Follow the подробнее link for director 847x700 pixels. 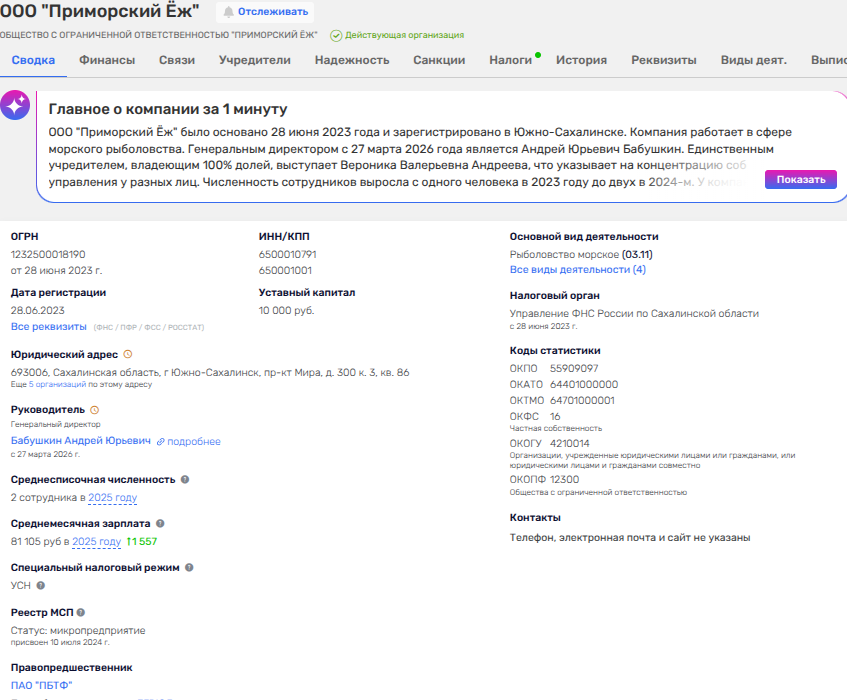tap(193, 442)
